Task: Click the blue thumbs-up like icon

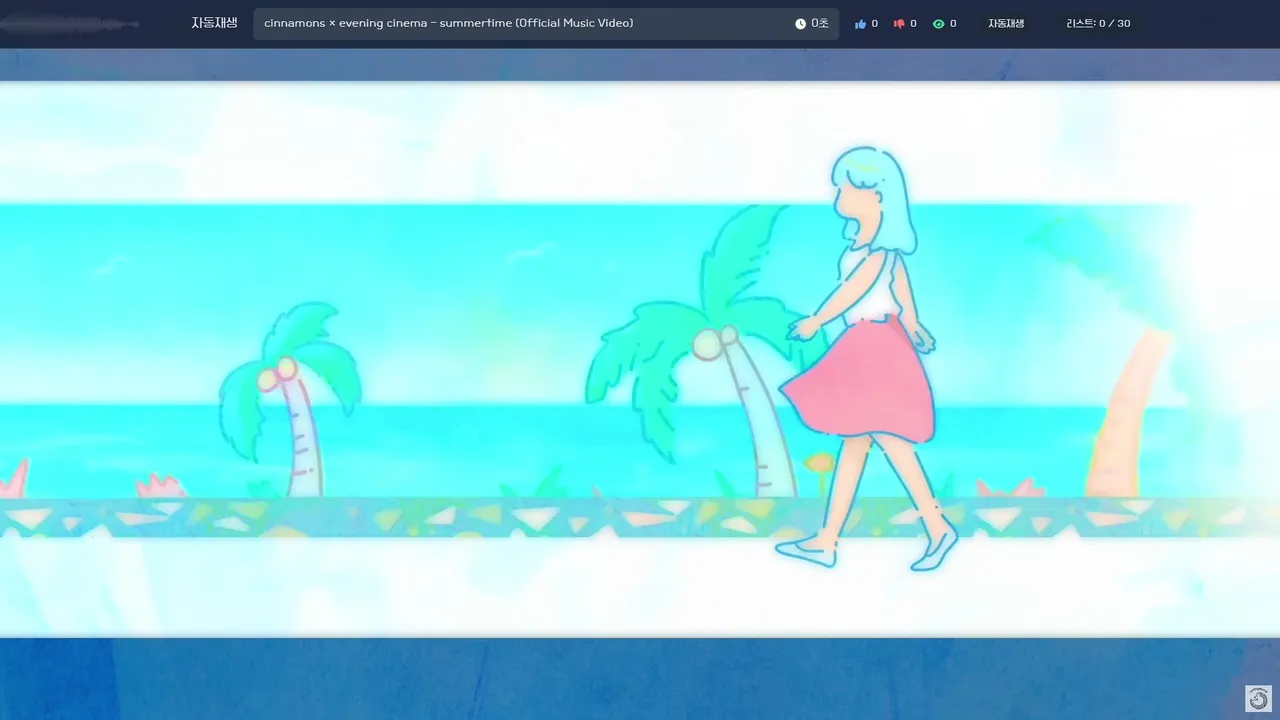Action: tap(860, 24)
